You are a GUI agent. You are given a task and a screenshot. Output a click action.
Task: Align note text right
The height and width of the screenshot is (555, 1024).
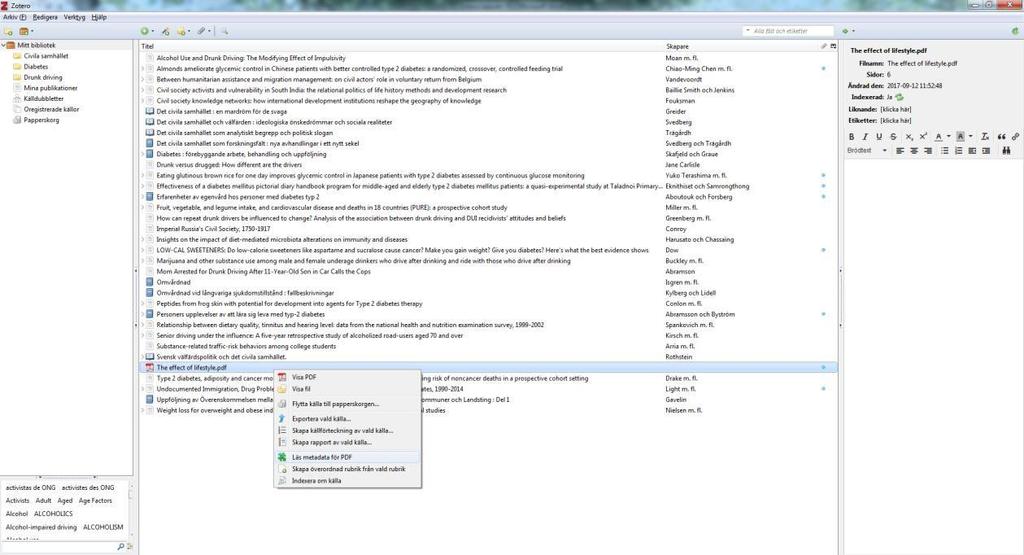(927, 151)
